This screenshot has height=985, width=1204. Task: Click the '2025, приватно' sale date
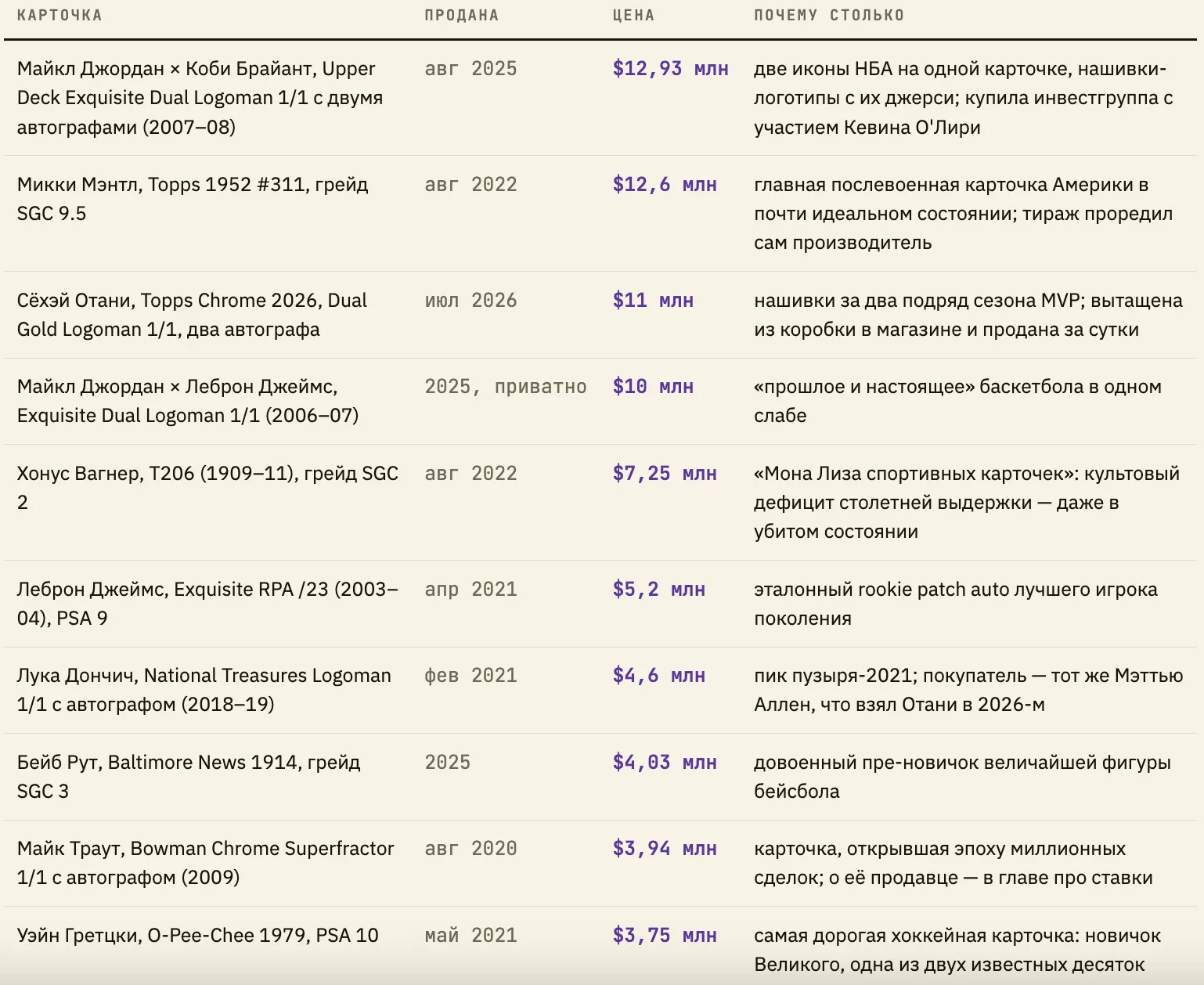coord(506,387)
